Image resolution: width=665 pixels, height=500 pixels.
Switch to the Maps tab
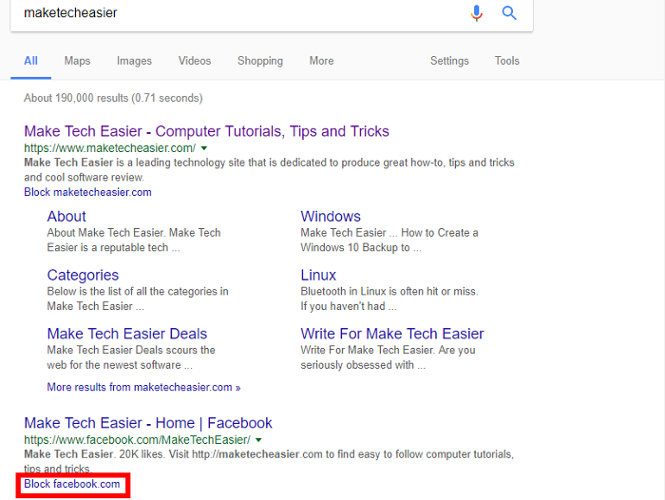click(77, 61)
